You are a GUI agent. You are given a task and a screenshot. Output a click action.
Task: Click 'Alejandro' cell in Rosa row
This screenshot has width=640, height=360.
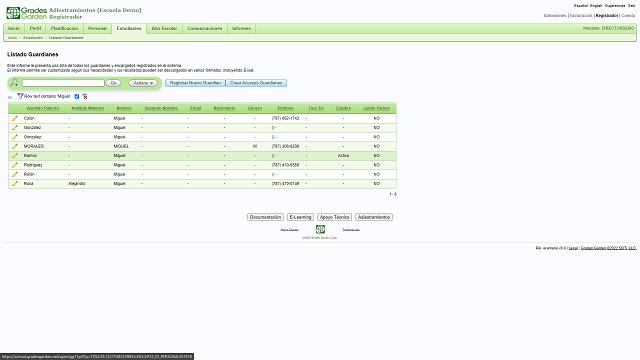click(x=77, y=184)
